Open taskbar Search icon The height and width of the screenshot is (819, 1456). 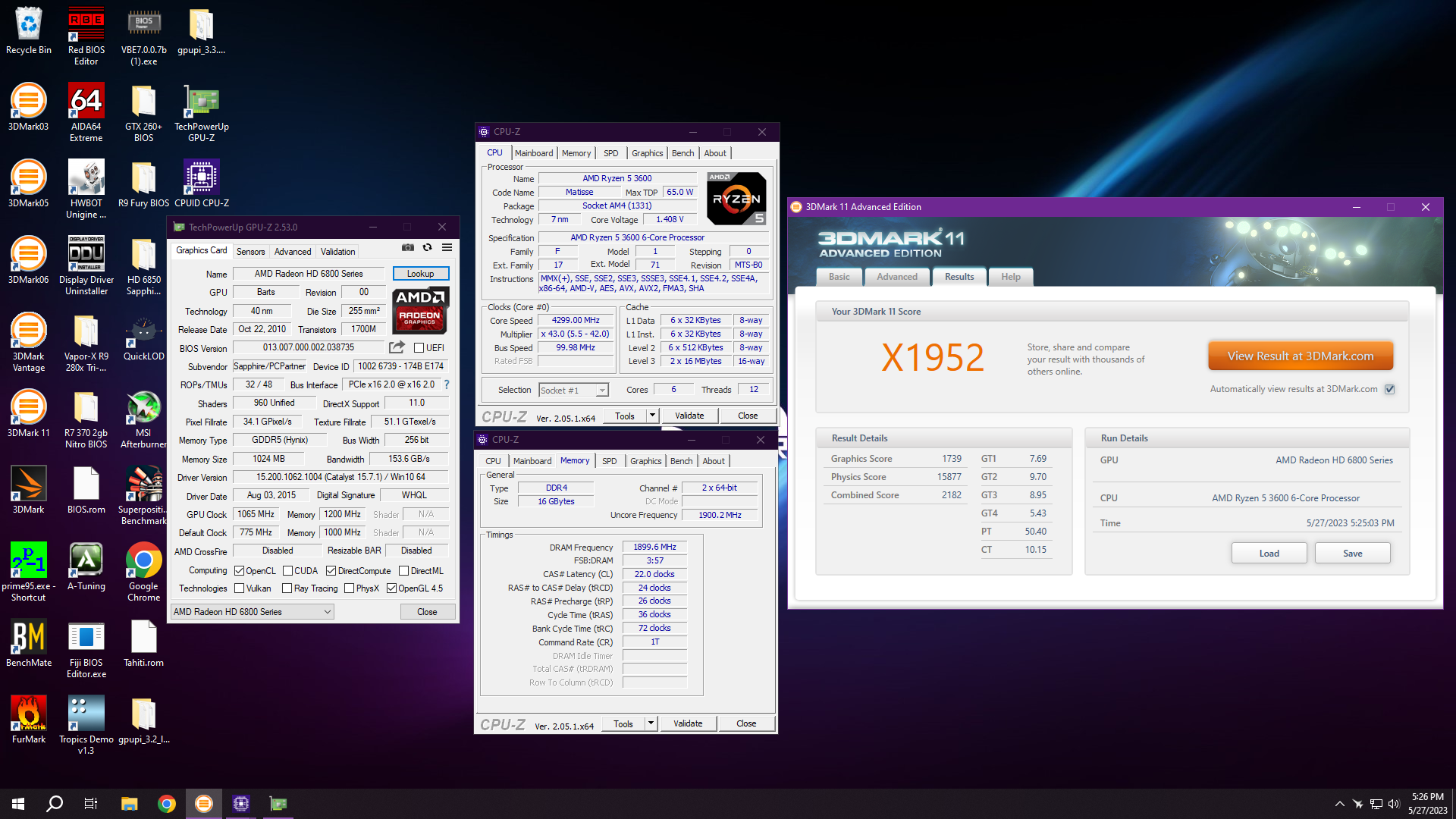pos(55,804)
